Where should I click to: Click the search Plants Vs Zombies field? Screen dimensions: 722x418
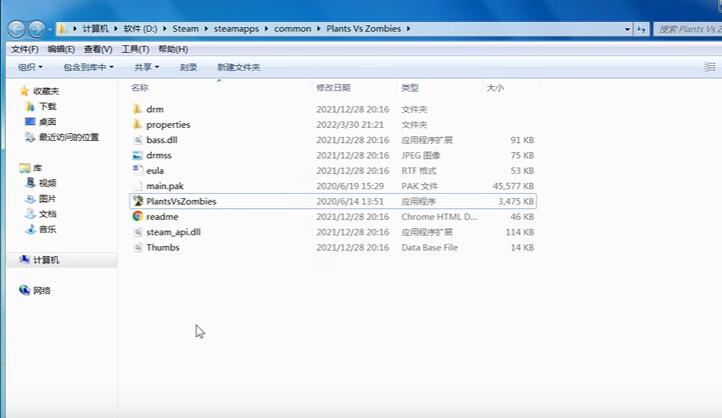688,29
